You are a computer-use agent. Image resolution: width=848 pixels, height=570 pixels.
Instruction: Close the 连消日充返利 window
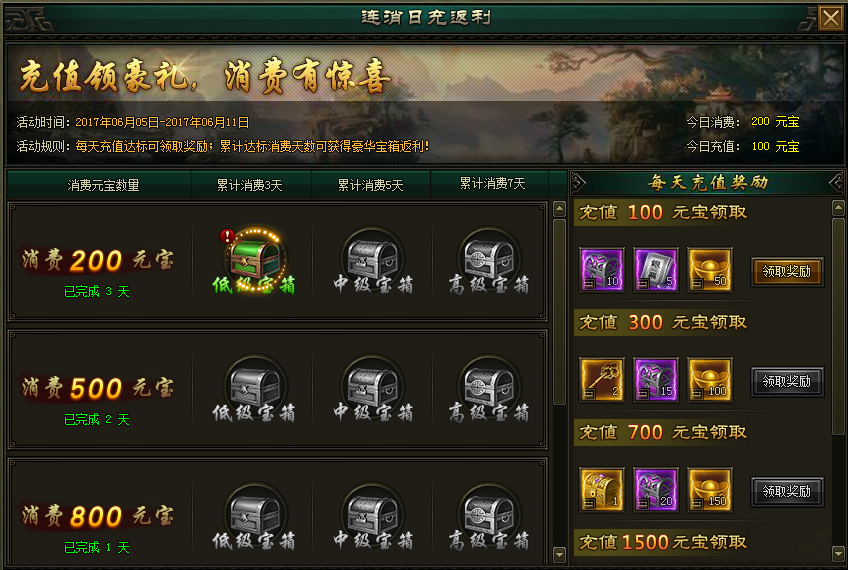tap(831, 18)
